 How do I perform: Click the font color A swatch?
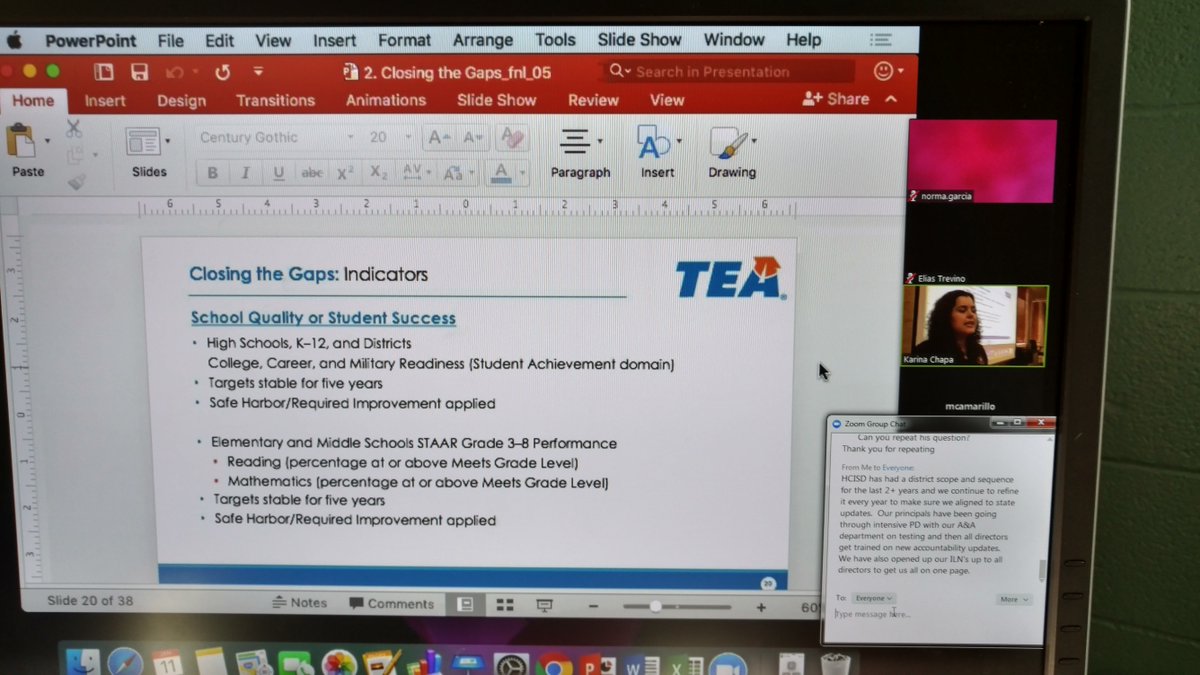click(x=502, y=173)
